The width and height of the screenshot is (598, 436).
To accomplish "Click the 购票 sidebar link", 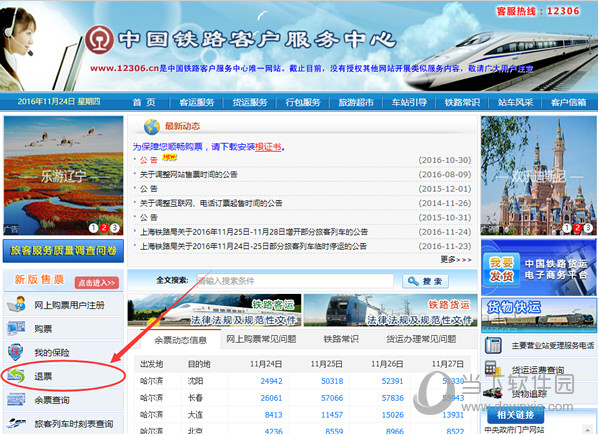I will (x=43, y=328).
